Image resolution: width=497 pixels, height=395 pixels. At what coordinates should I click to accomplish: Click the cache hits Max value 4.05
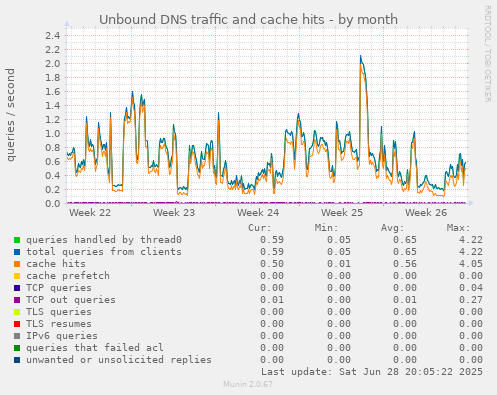click(471, 264)
